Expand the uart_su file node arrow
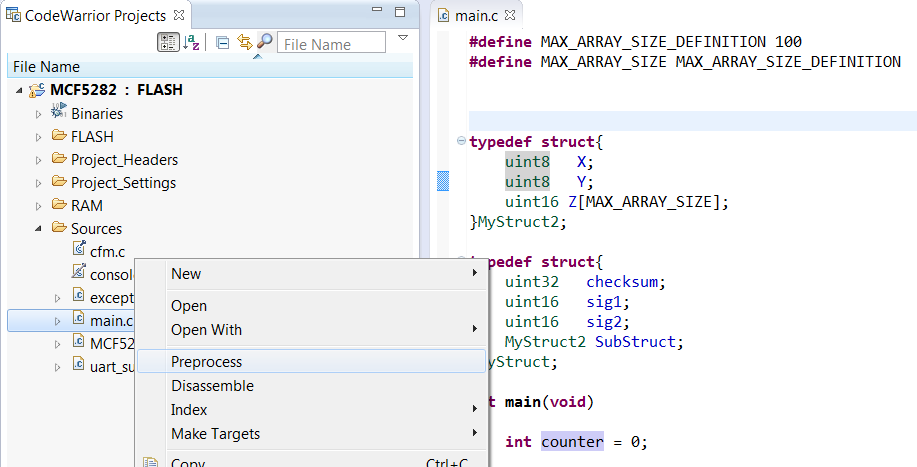 tap(57, 367)
